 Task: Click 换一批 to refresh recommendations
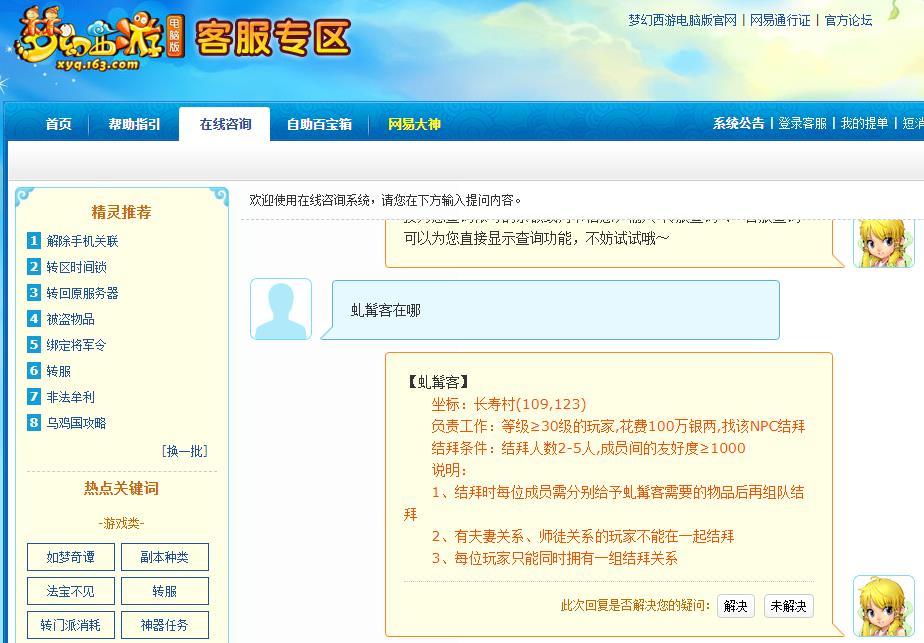point(184,451)
